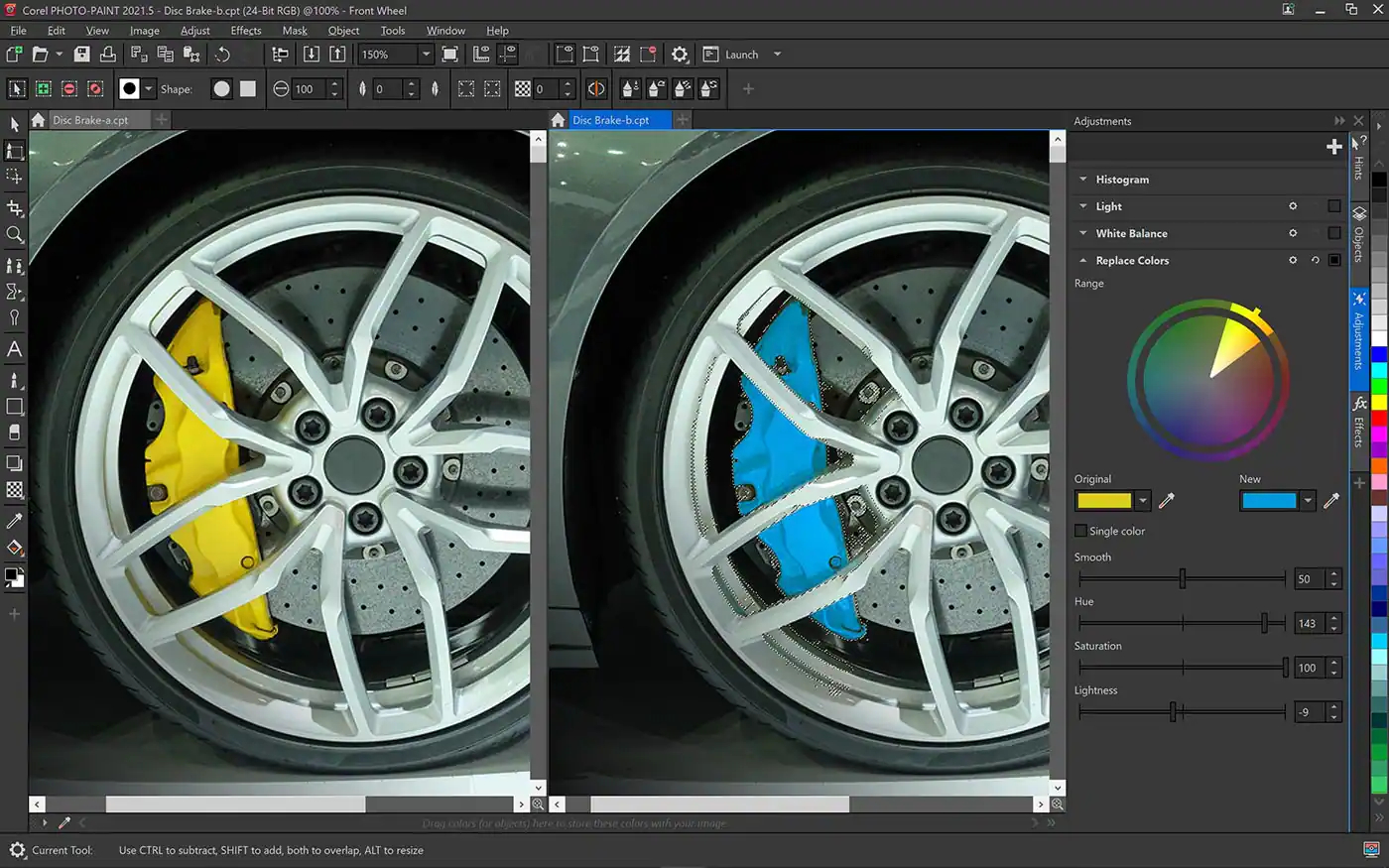Viewport: 1389px width, 868px height.
Task: Open the Adjust menu
Action: (x=194, y=30)
